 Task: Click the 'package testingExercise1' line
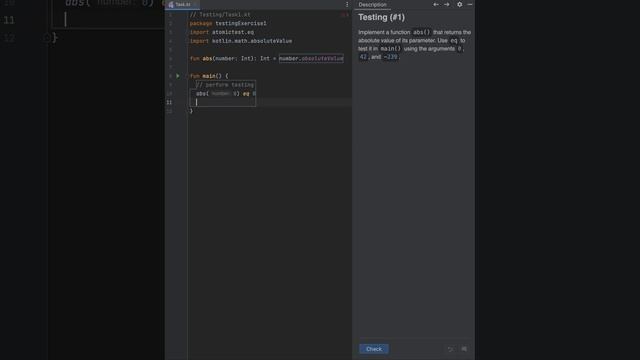[x=228, y=23]
